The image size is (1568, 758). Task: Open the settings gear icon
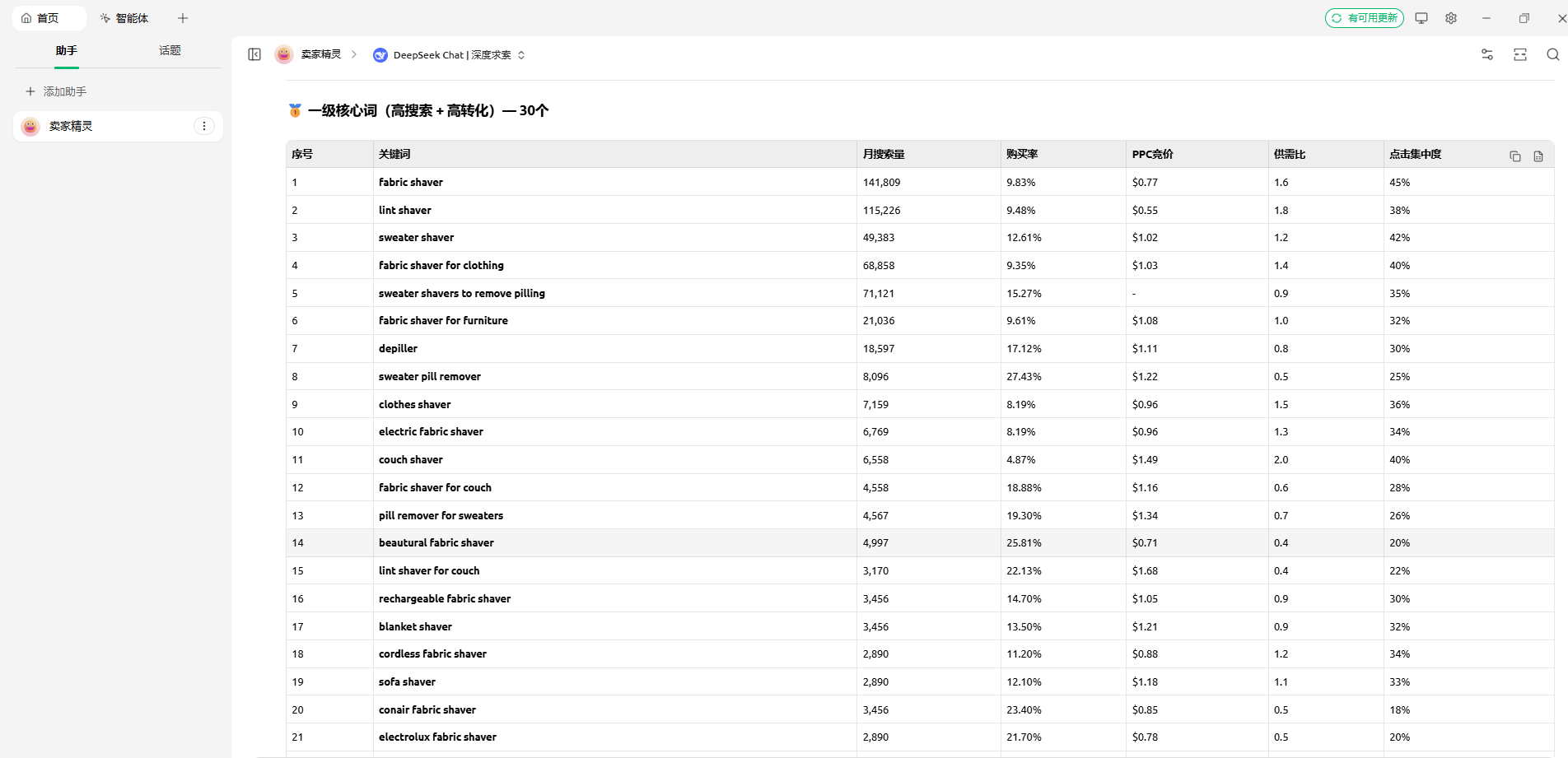[1450, 18]
